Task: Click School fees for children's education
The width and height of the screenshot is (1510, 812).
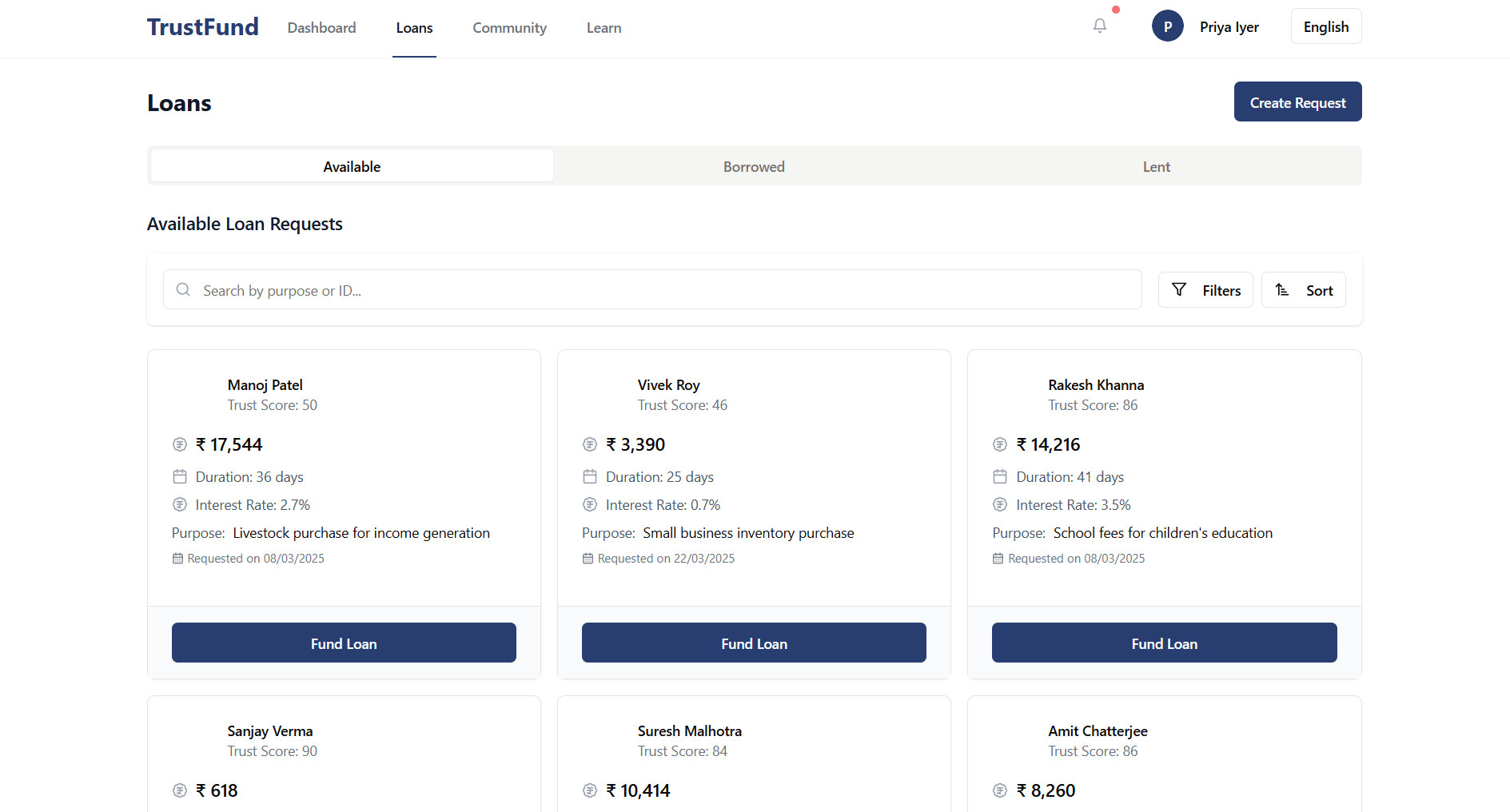Action: [1162, 533]
